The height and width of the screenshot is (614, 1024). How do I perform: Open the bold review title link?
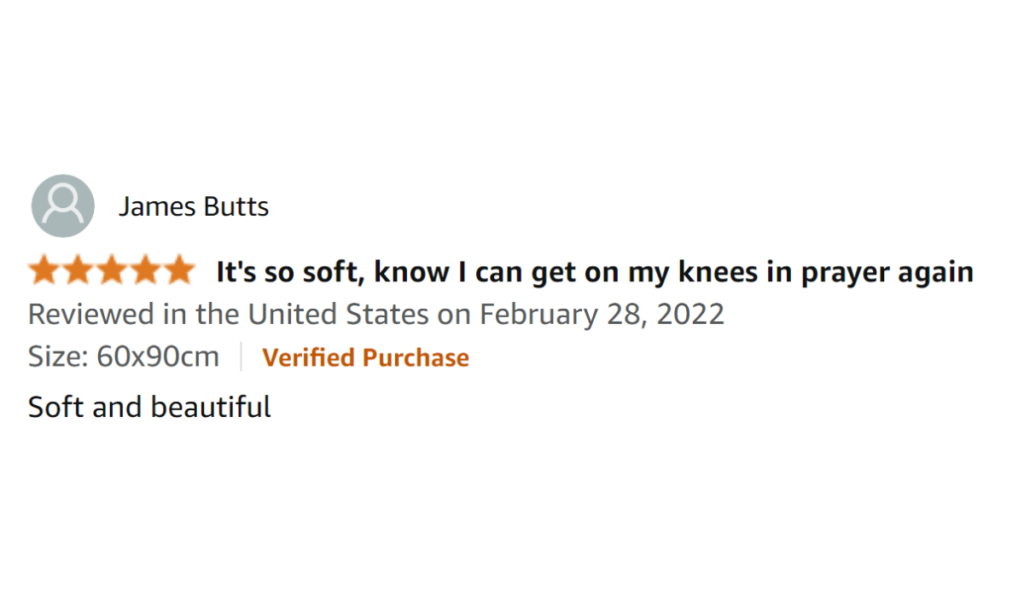(x=594, y=272)
